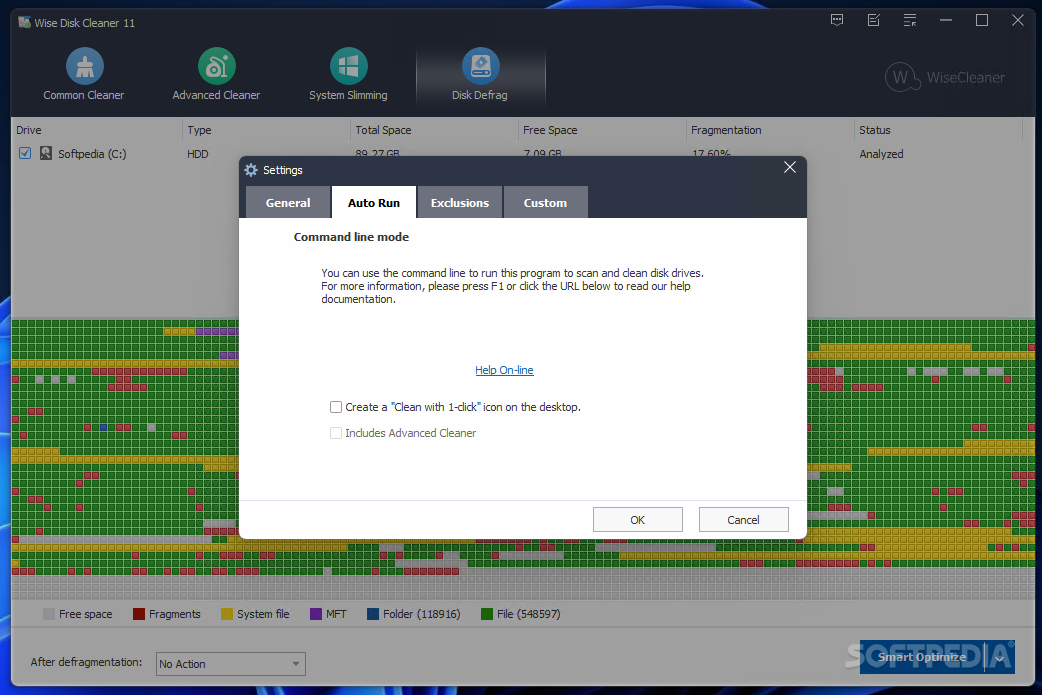Open the Help On-line link
Viewport: 1042px width, 695px height.
[x=504, y=370]
